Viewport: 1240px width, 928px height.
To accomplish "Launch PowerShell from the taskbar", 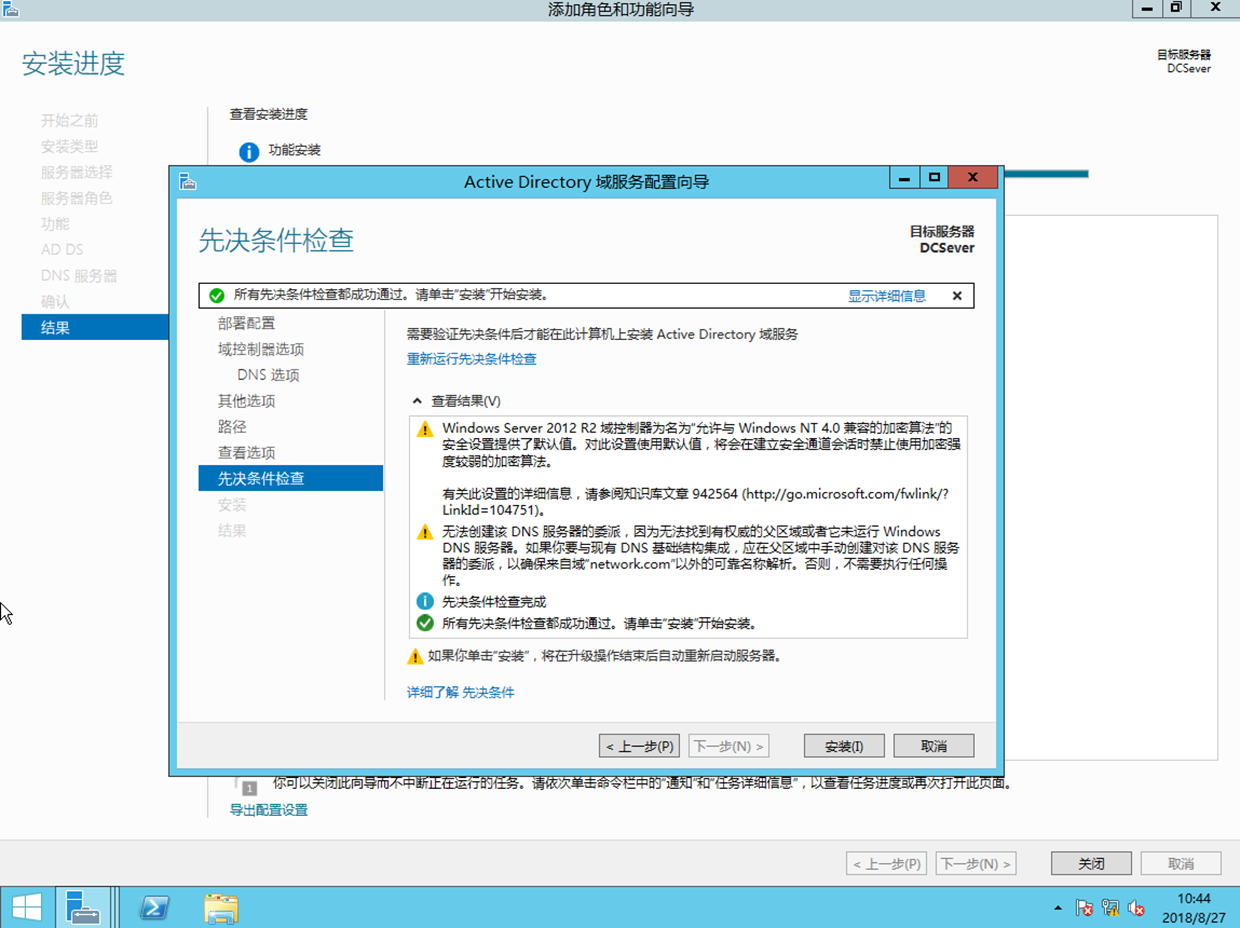I will (x=154, y=908).
